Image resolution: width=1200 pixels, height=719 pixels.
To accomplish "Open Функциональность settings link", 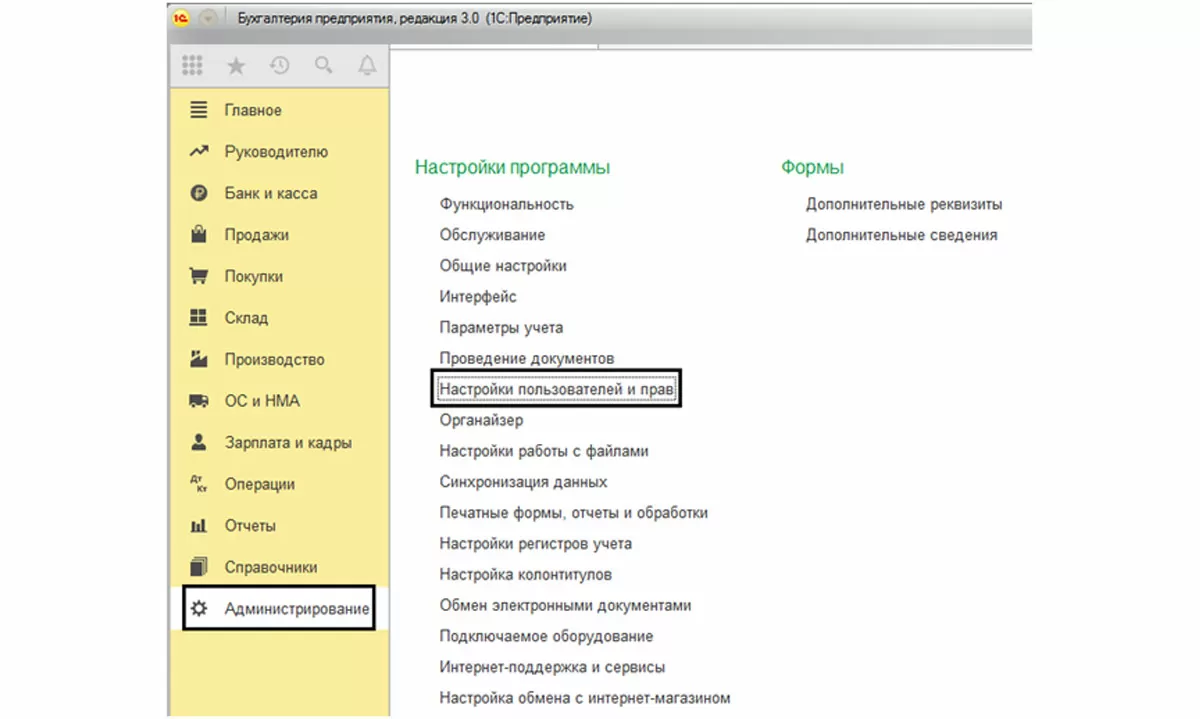I will click(x=507, y=204).
